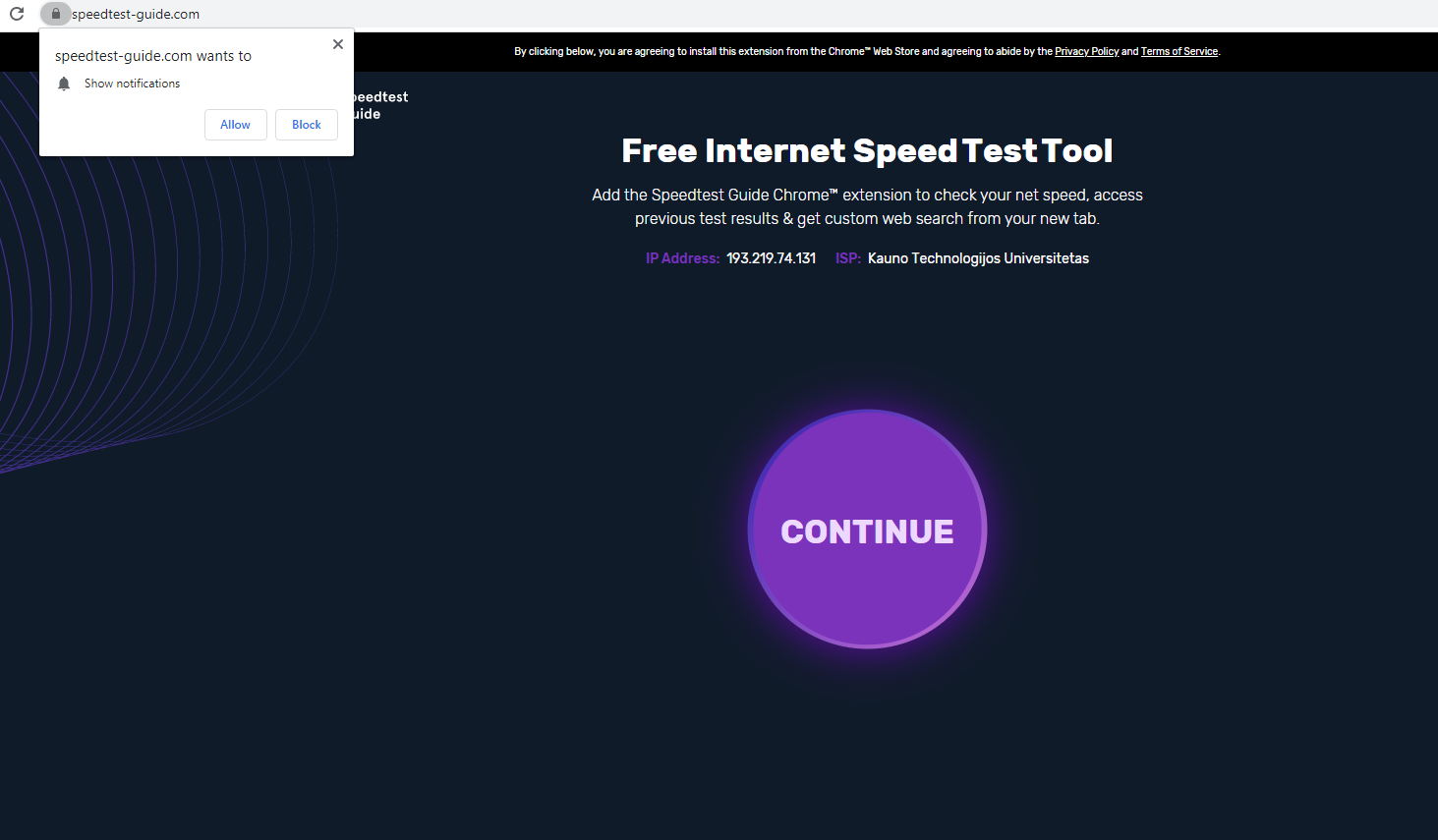Open the Terms of Service link

[1179, 52]
